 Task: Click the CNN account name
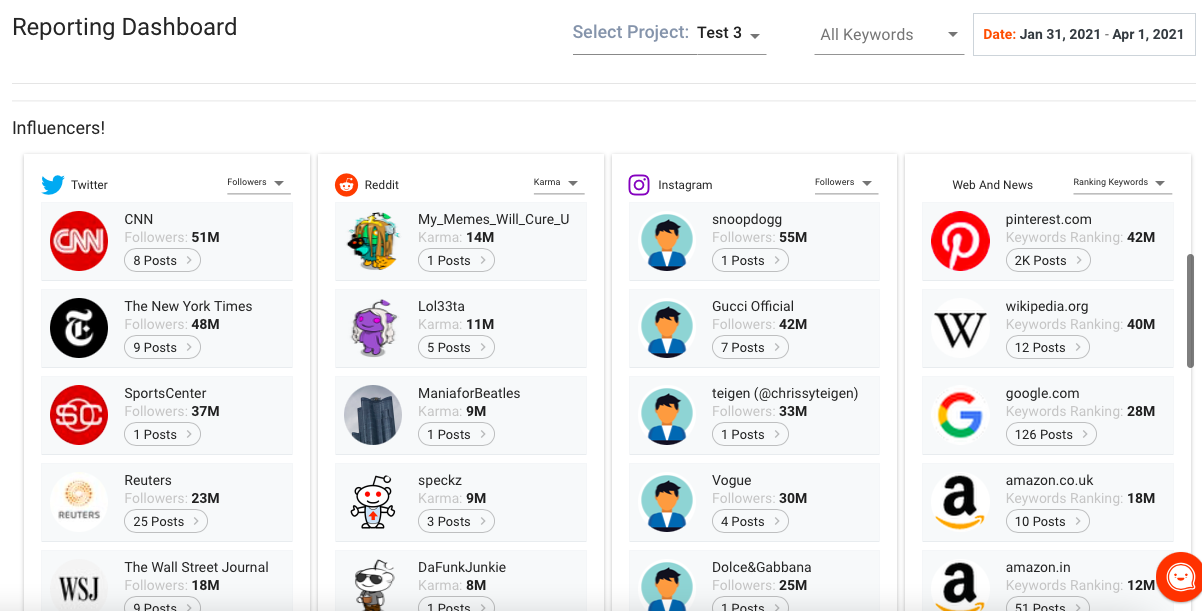139,219
